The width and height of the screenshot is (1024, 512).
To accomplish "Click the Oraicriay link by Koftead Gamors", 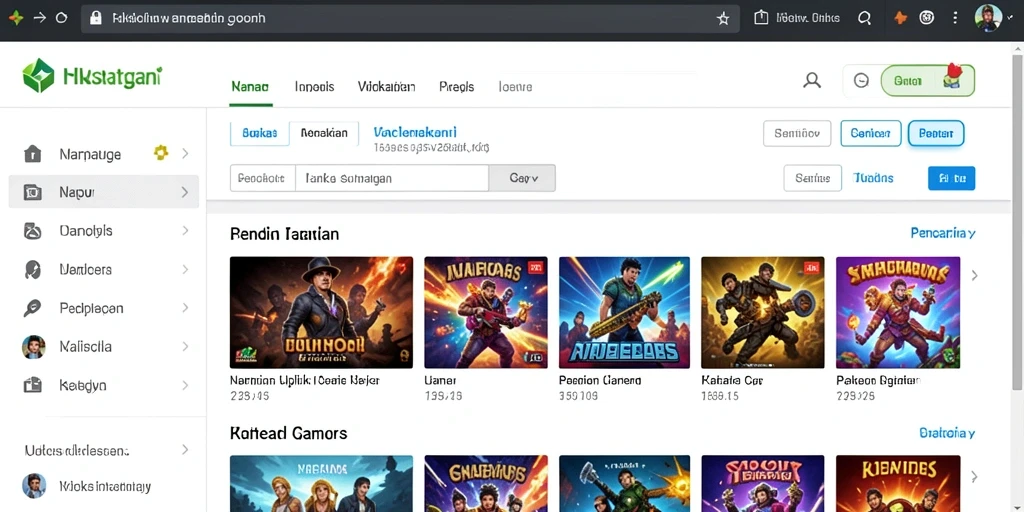I will [x=947, y=433].
